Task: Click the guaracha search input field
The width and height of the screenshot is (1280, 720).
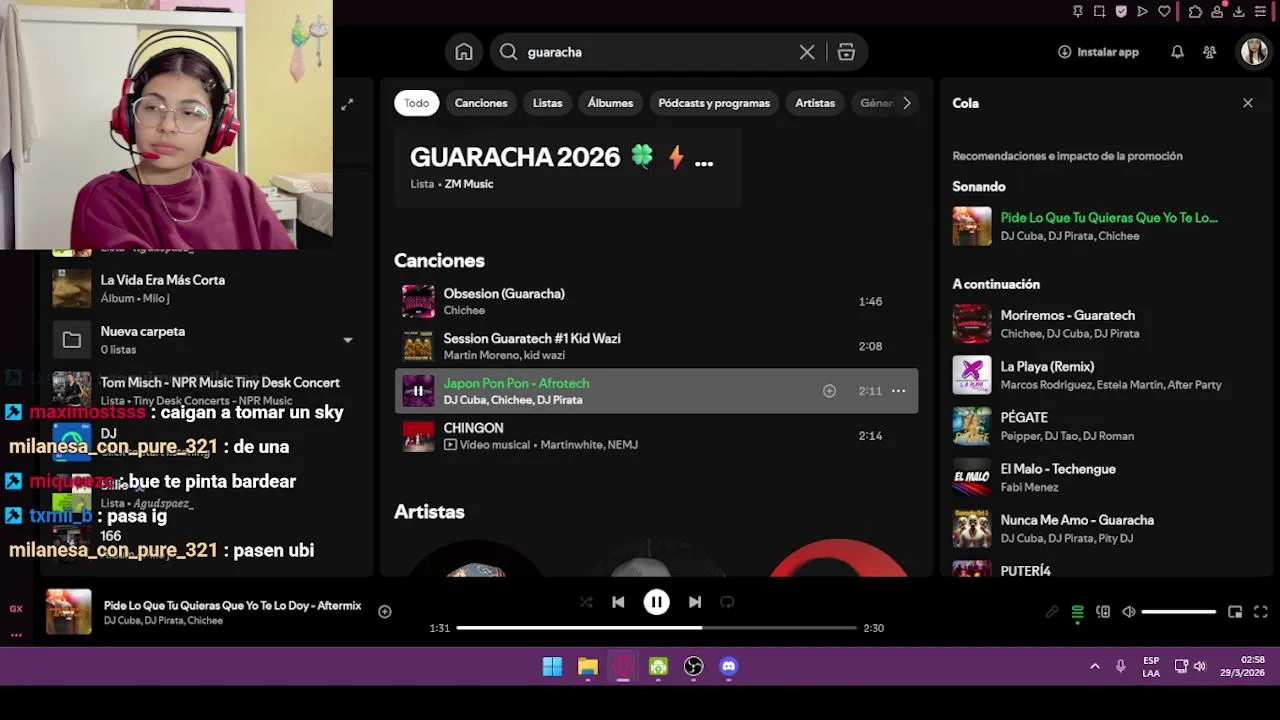Action: click(x=657, y=52)
